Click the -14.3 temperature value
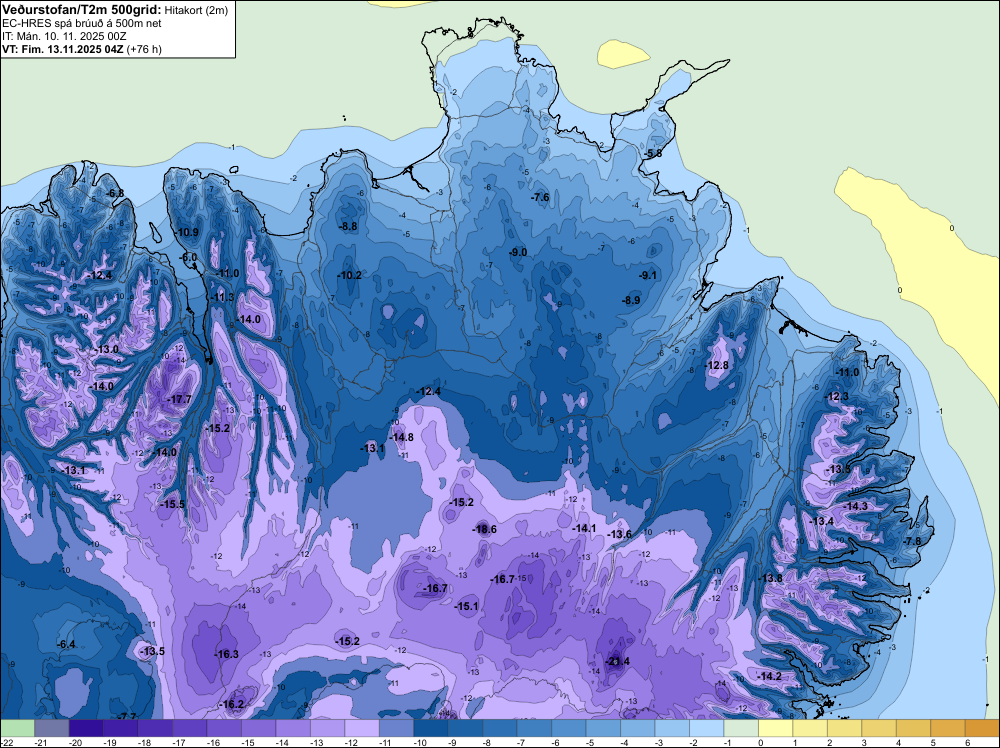The height and width of the screenshot is (748, 1000). coord(855,506)
